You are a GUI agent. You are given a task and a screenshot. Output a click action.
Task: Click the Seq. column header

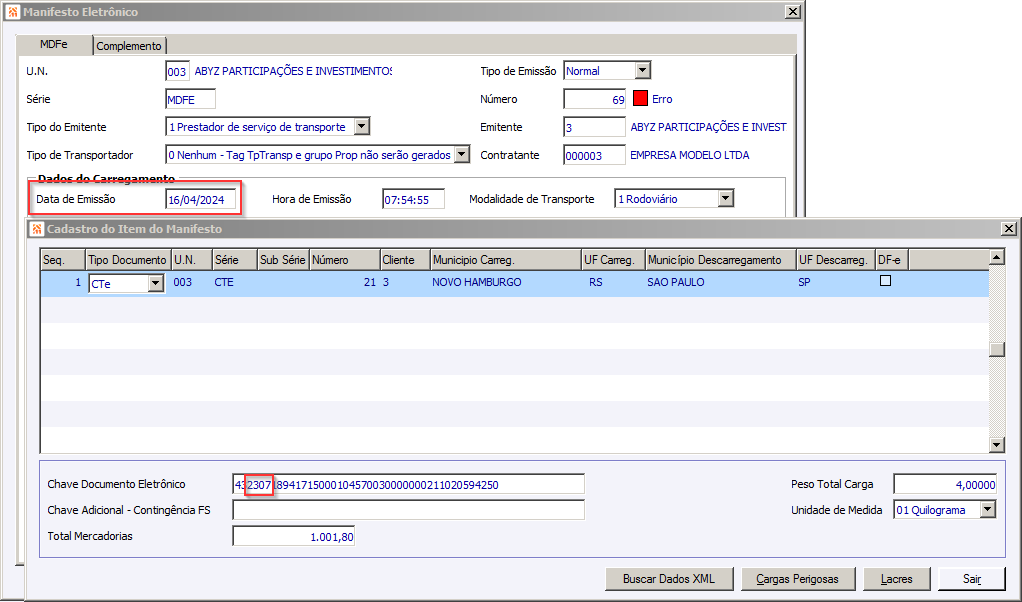(x=63, y=259)
